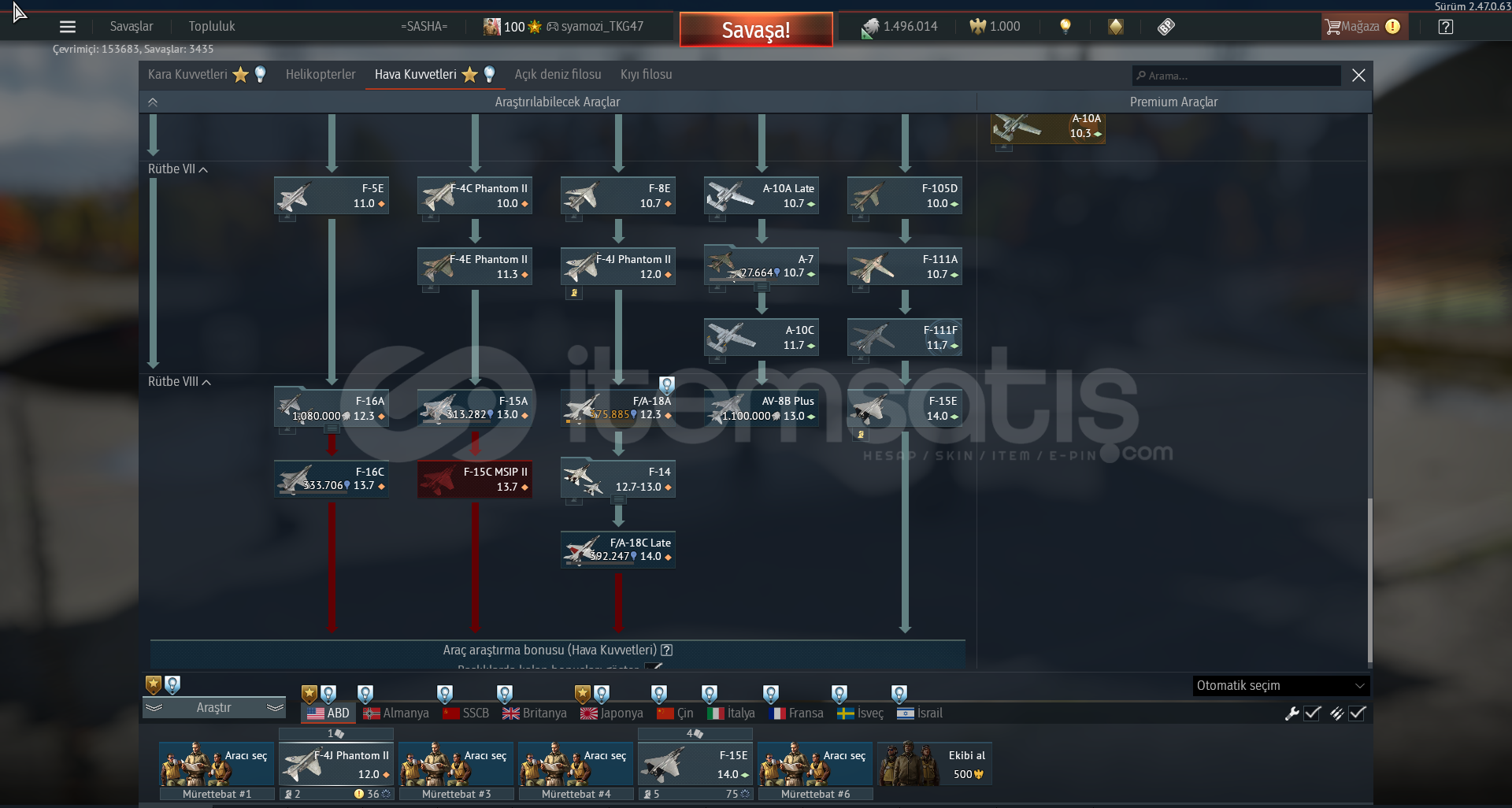
Task: Select the F-4J Phantom II tree card
Action: (x=618, y=267)
